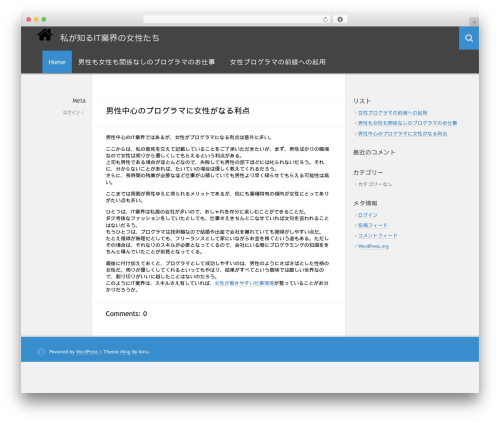Open post title 男性中心のプログラマに女性がなる利点

[178, 111]
